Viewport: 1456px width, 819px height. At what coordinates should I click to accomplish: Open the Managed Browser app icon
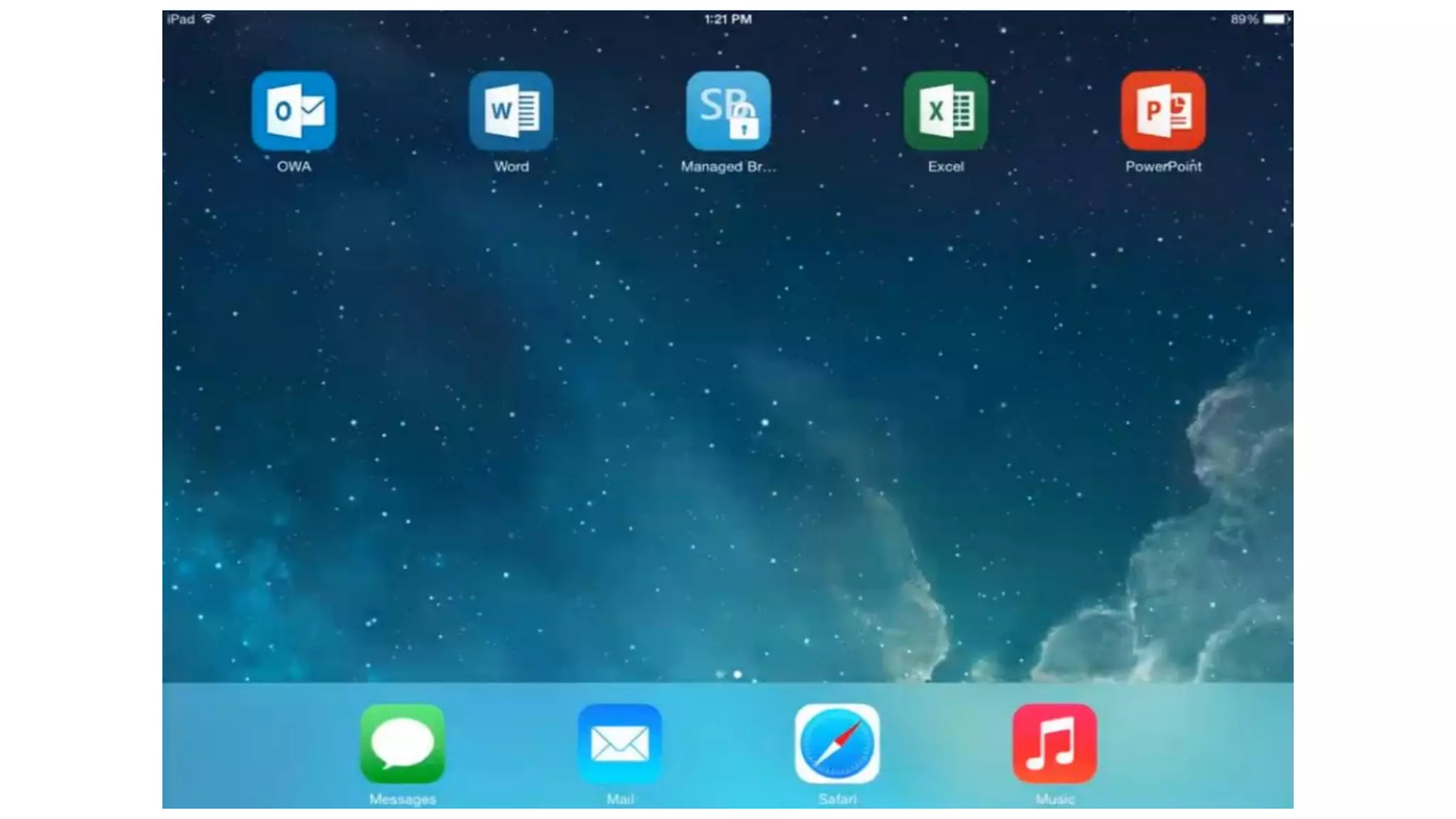pyautogui.click(x=728, y=111)
